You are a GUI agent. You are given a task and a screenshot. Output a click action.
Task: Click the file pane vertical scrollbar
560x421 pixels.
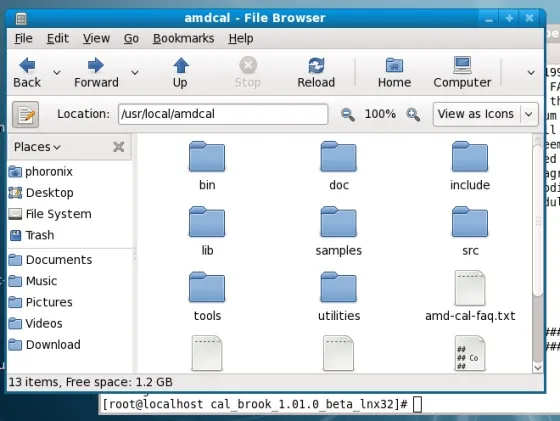coord(538,221)
